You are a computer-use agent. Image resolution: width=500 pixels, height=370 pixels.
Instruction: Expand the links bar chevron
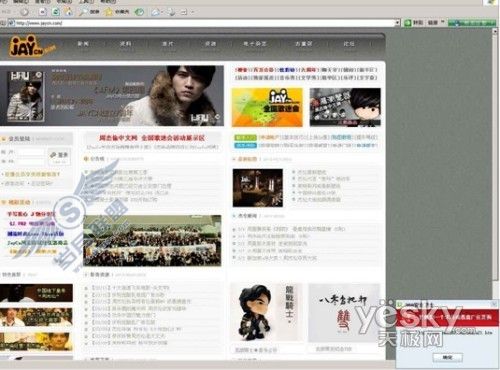click(x=443, y=22)
